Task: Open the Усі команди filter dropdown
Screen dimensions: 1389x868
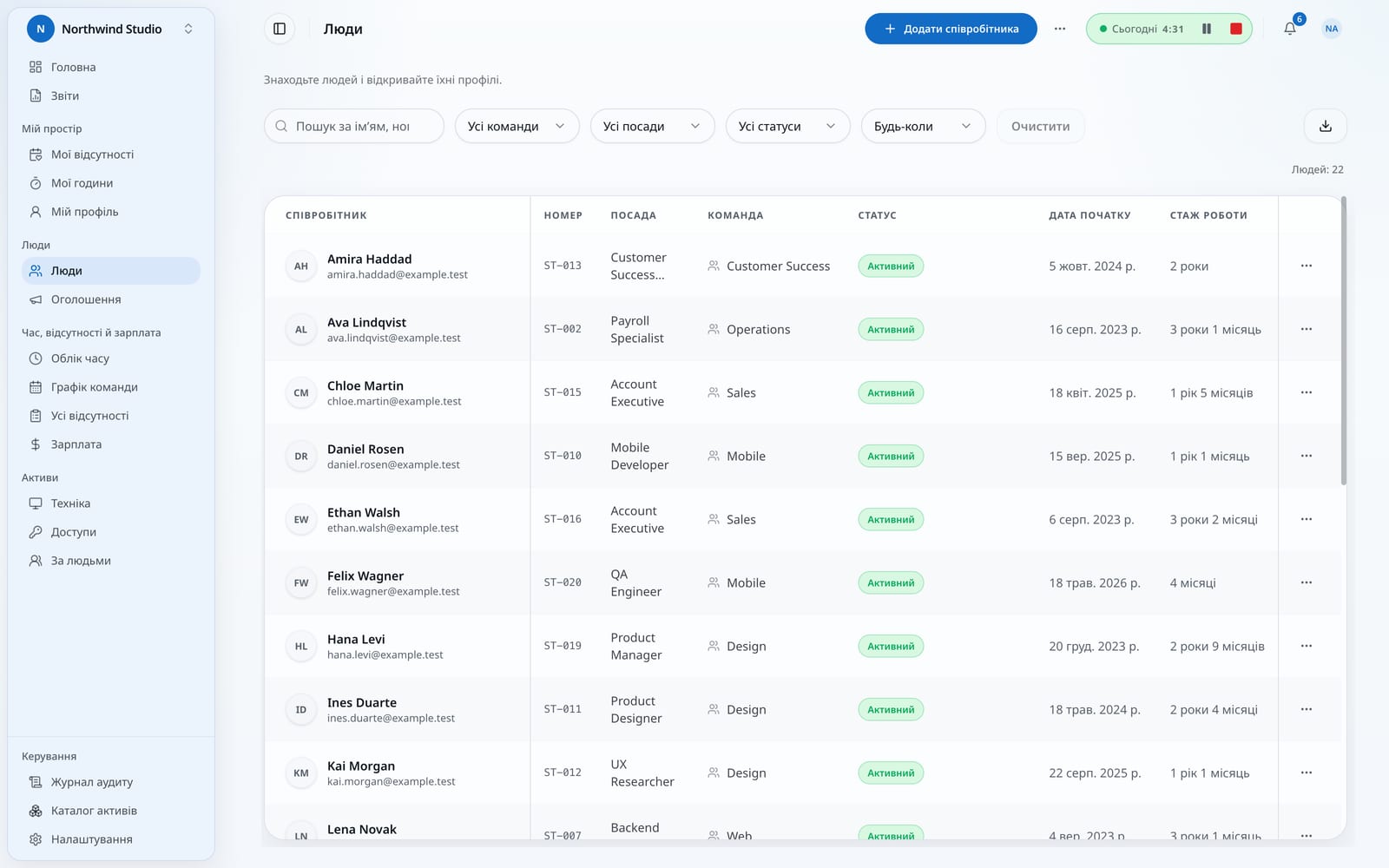Action: tap(517, 126)
